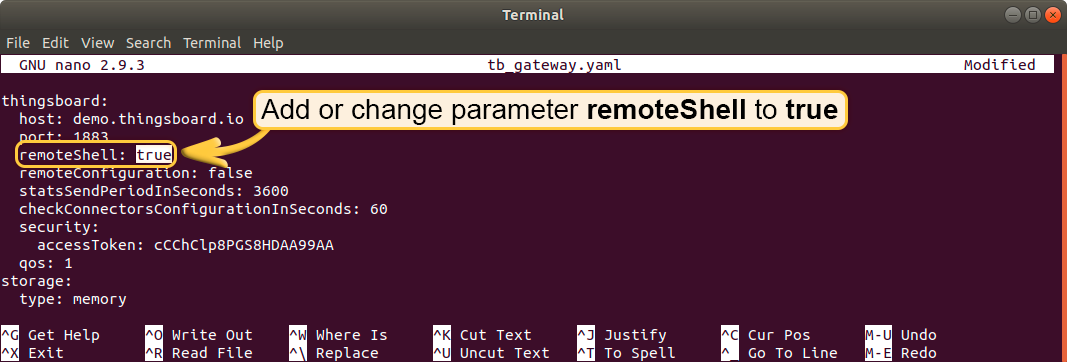Open the Edit menu

coord(55,43)
